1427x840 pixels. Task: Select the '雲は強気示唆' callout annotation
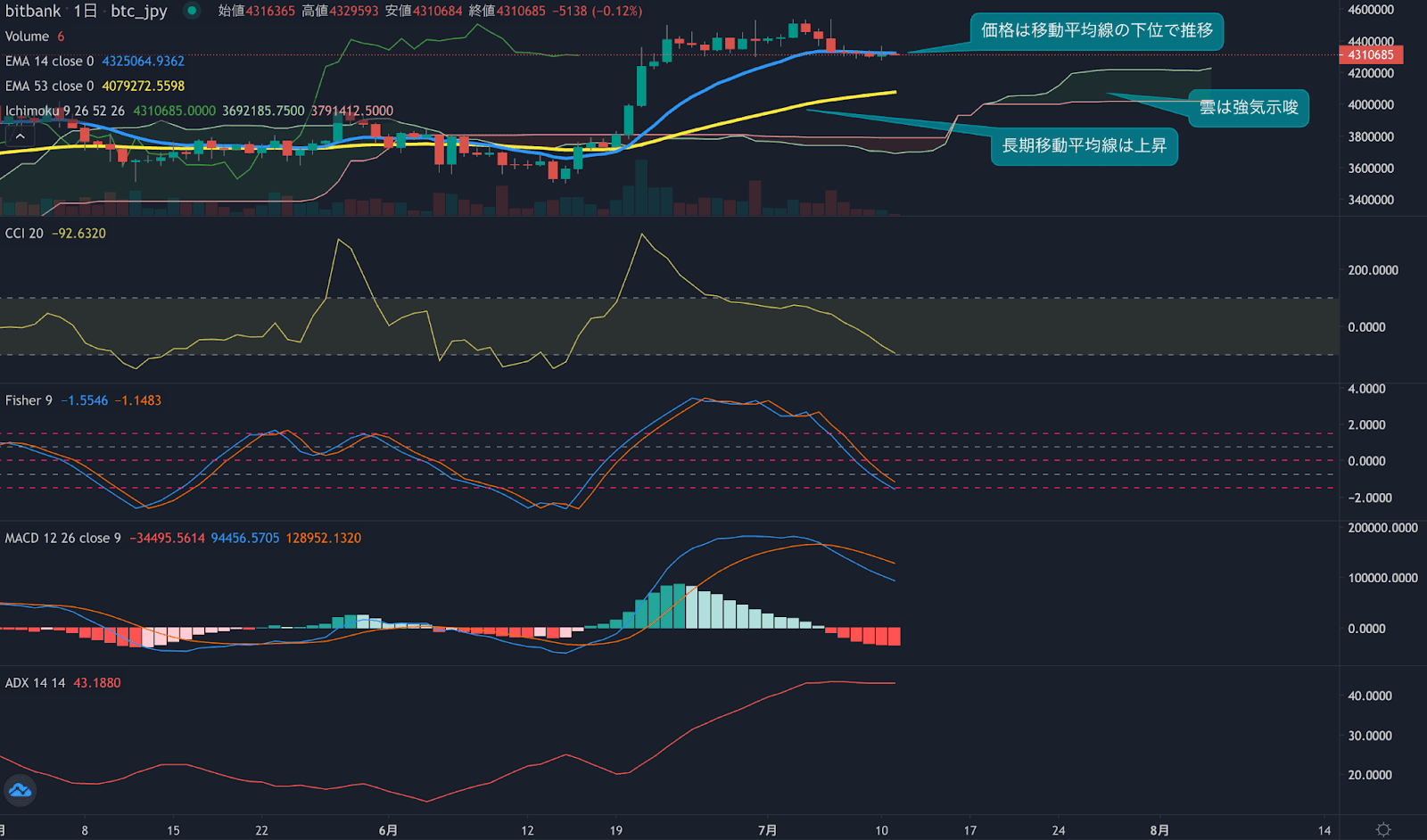[1248, 108]
